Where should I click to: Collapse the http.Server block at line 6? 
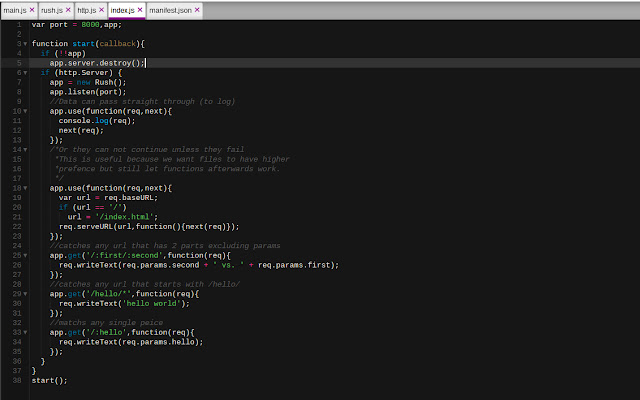click(25, 73)
